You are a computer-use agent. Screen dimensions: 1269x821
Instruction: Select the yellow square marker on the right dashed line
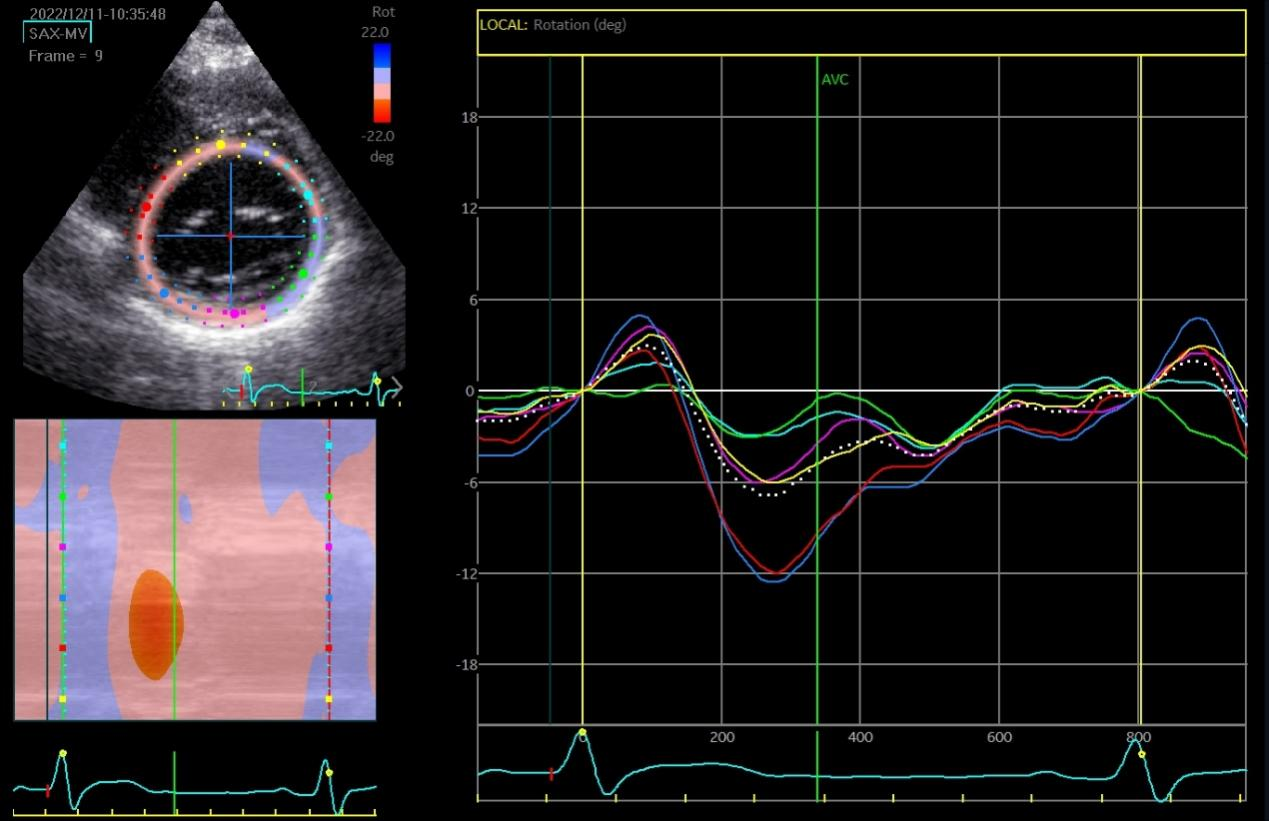click(329, 698)
